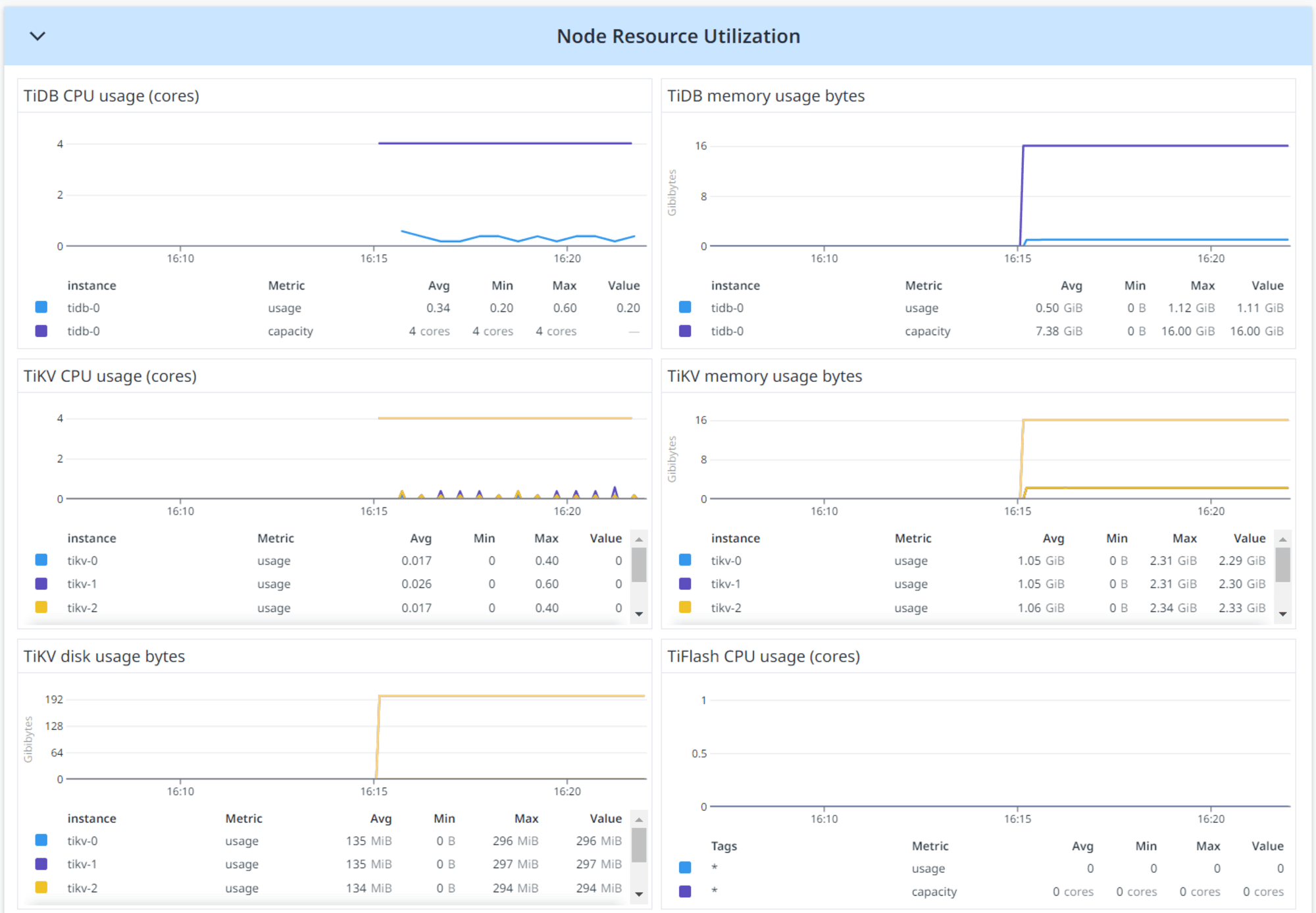The image size is (1316, 913).
Task: Open the TiDB memory usage bytes panel title
Action: pyautogui.click(x=766, y=96)
